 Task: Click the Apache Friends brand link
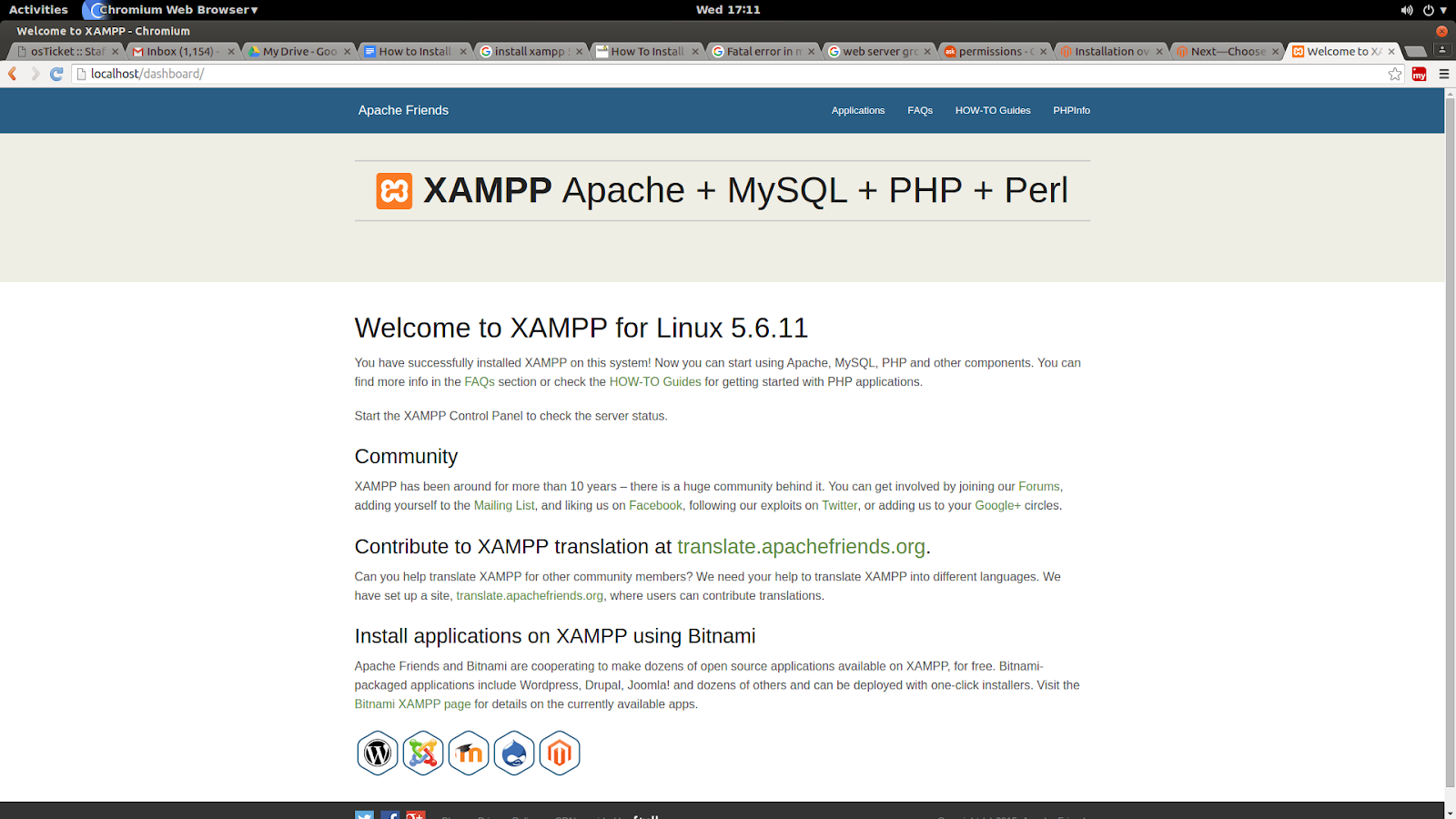pyautogui.click(x=403, y=110)
